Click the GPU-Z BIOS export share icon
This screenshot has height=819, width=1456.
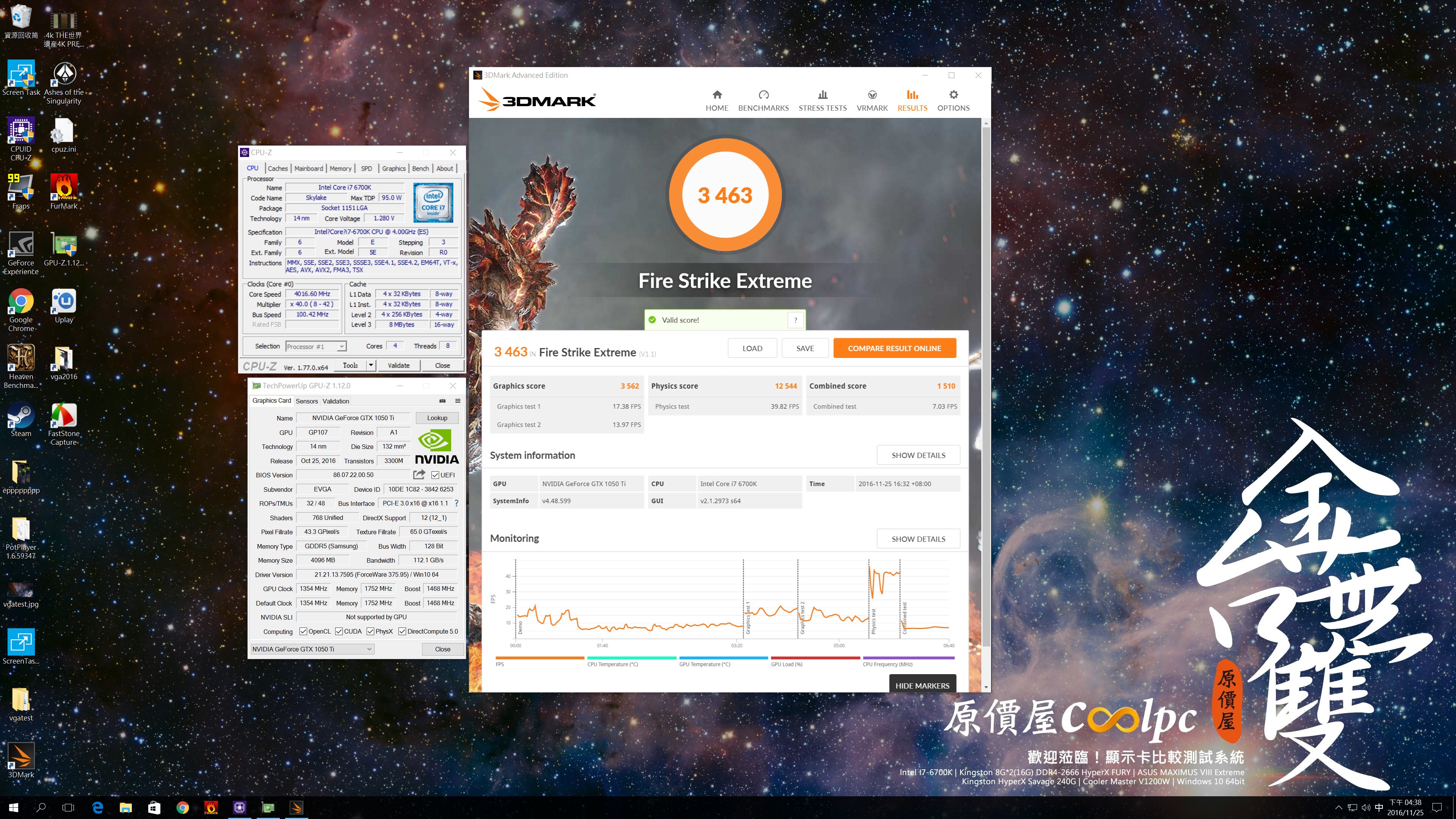coord(419,475)
